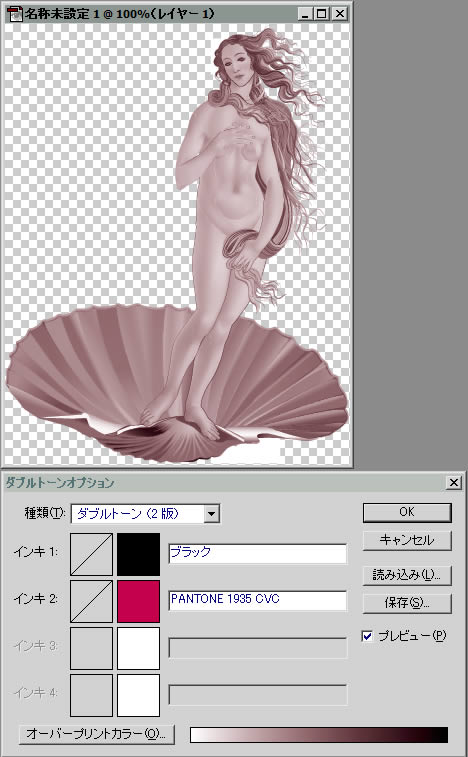Click the black color swatch of インキ 1
Viewport: 468px width, 757px height.
pyautogui.click(x=139, y=554)
